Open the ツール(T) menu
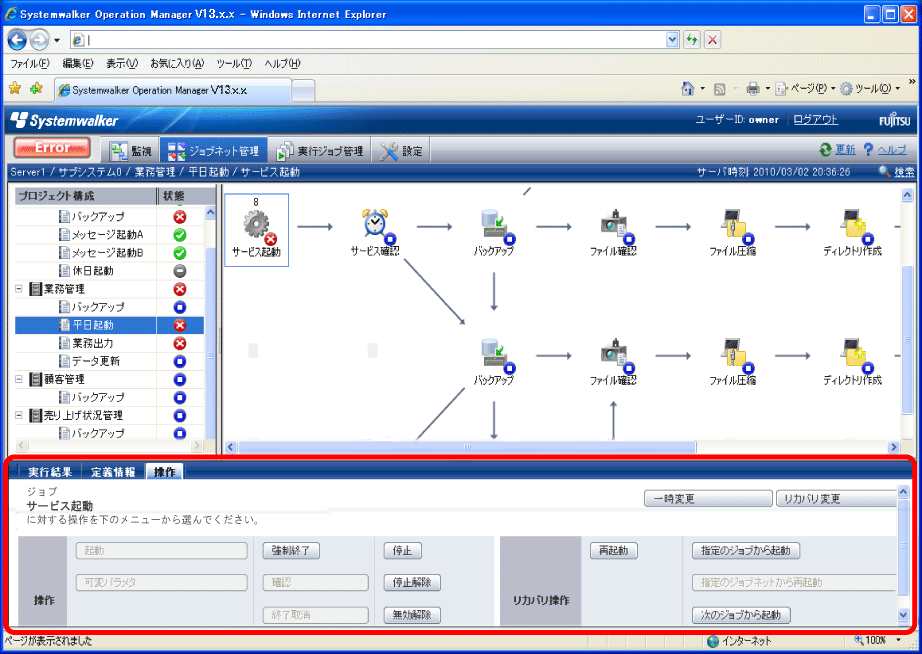922x654 pixels. click(x=233, y=64)
